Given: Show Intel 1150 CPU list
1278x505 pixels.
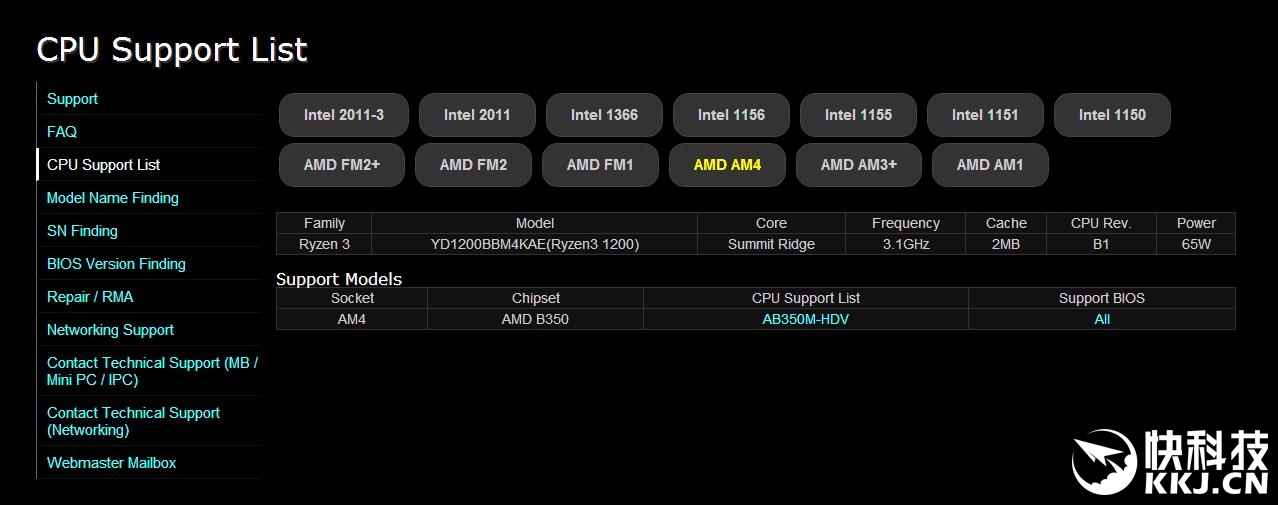Looking at the screenshot, I should click(x=1112, y=115).
